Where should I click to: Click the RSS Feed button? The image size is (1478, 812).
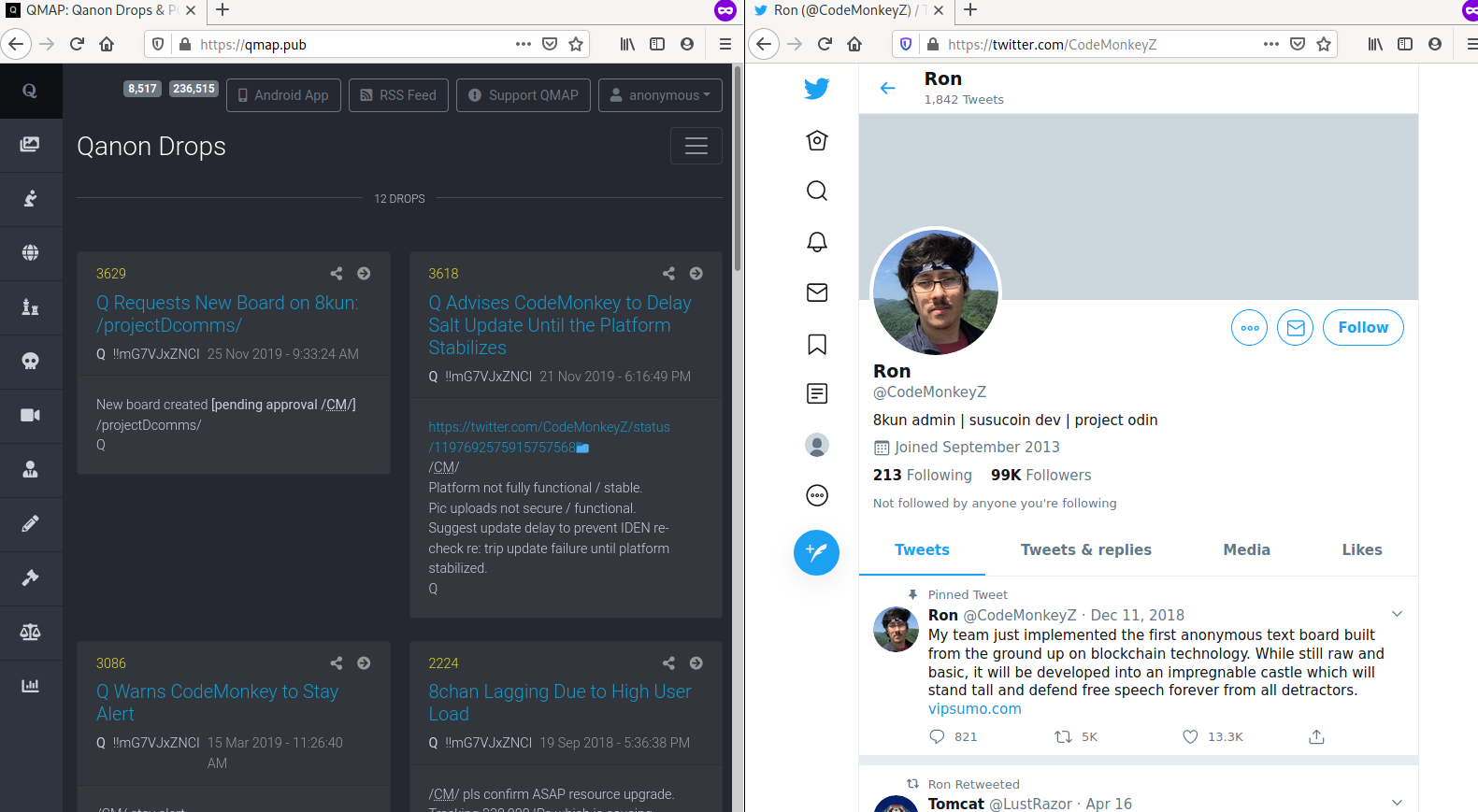399,95
